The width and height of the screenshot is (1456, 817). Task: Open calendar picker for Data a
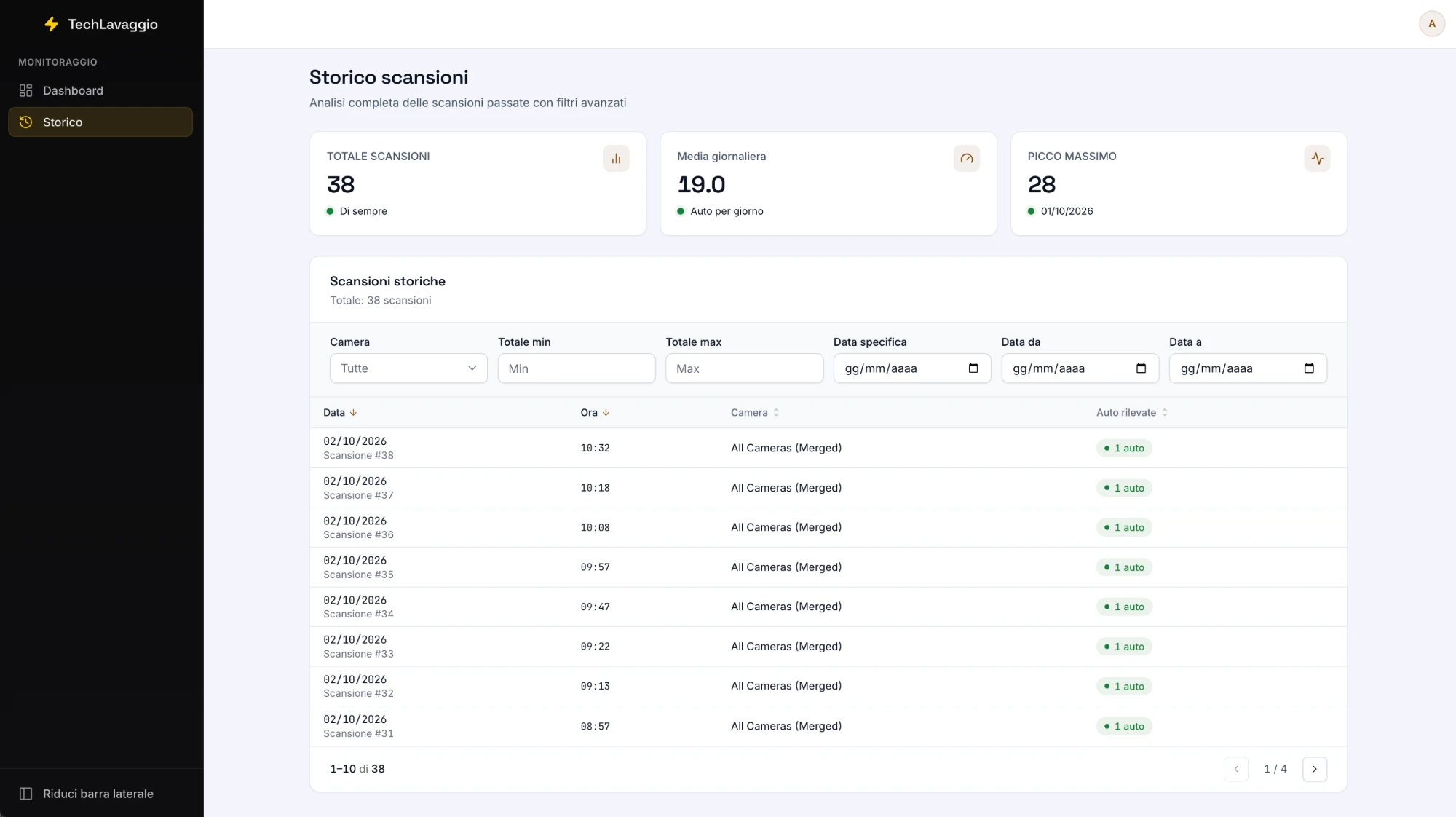(1309, 368)
